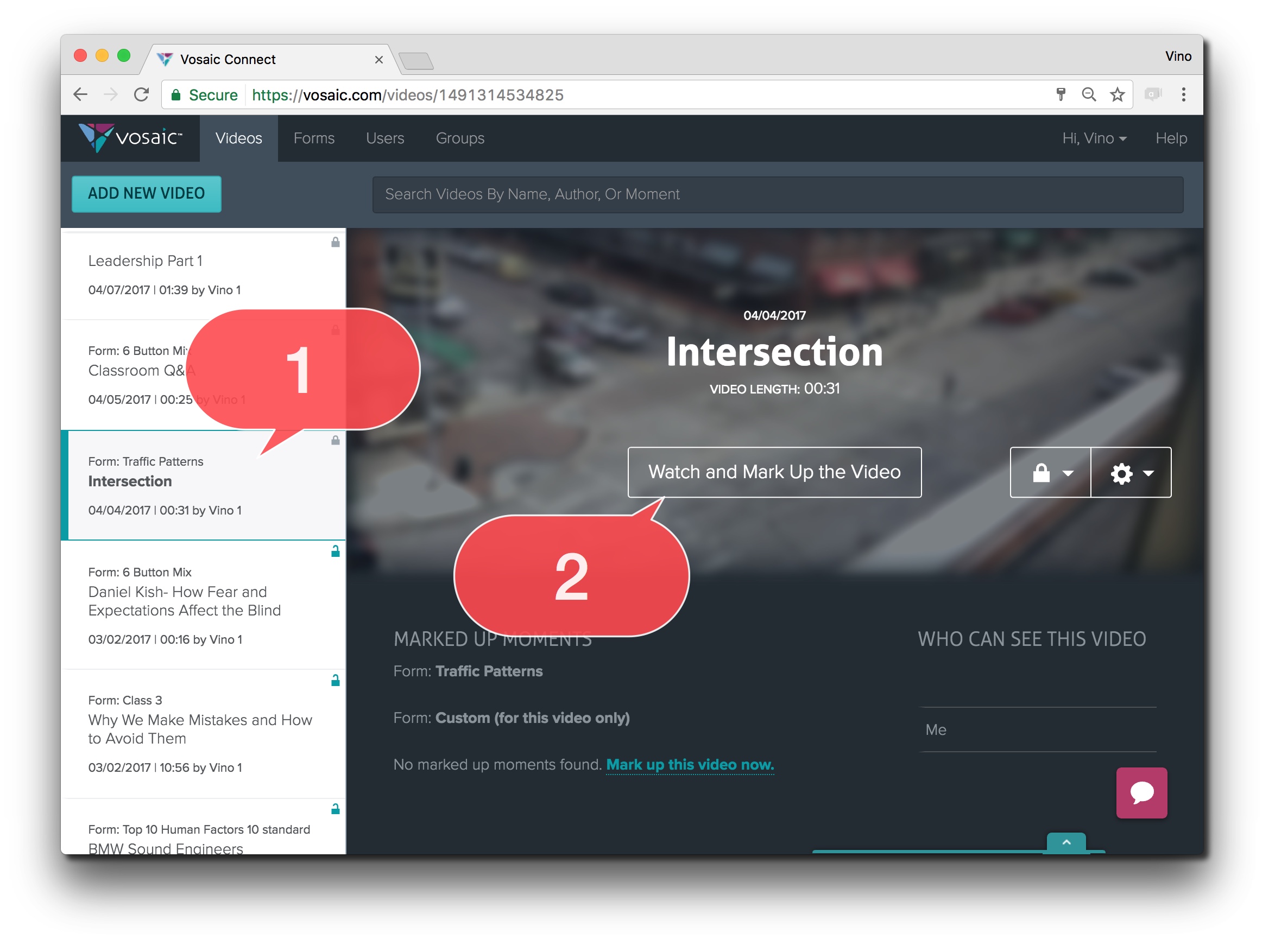Screen dimensions: 1275x952
Task: Switch to the Forms tab
Action: pos(313,138)
